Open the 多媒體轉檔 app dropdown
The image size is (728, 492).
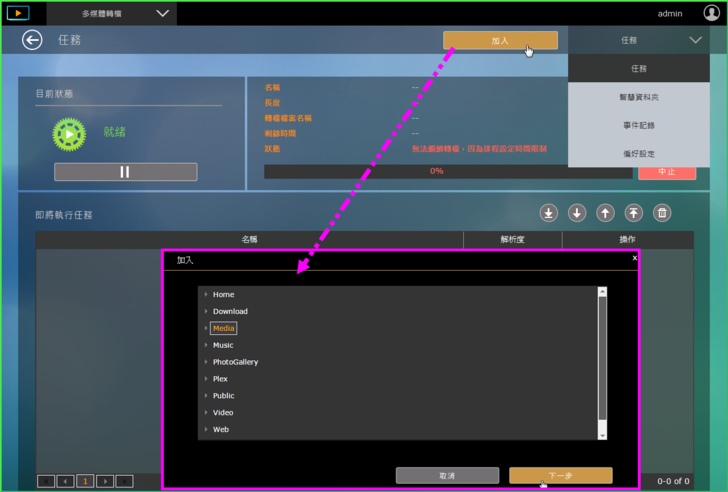point(111,13)
